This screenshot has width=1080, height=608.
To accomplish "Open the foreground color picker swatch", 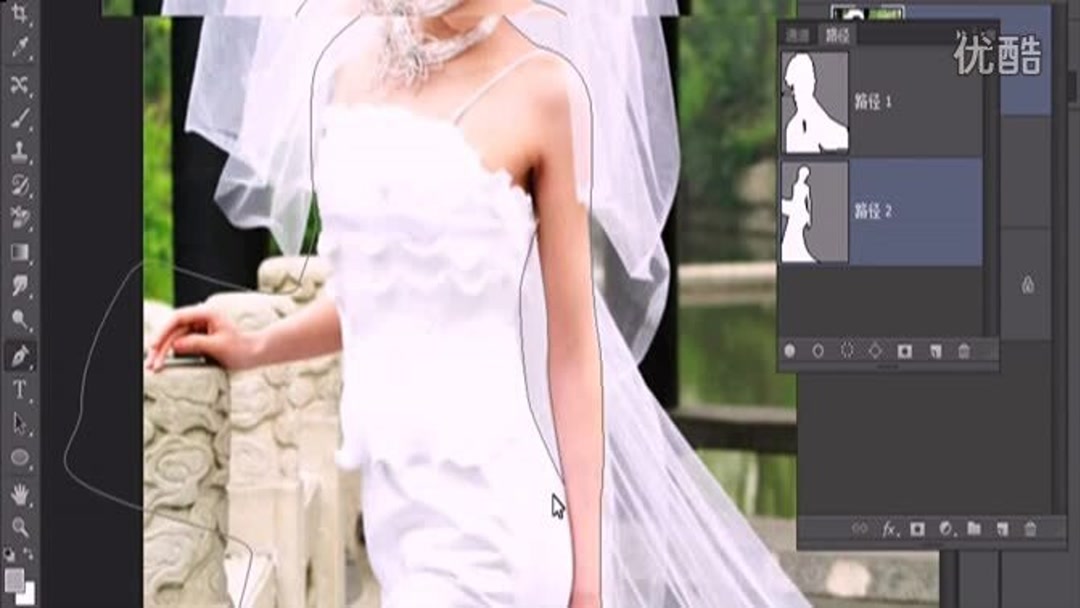I will [x=16, y=580].
